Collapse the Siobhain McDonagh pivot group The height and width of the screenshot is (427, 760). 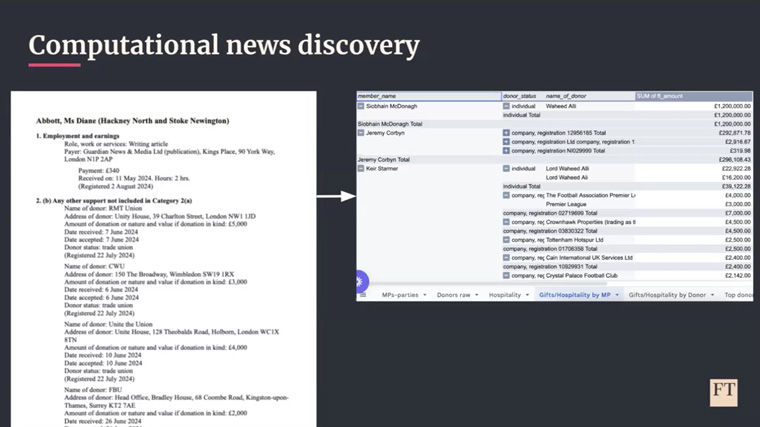361,106
